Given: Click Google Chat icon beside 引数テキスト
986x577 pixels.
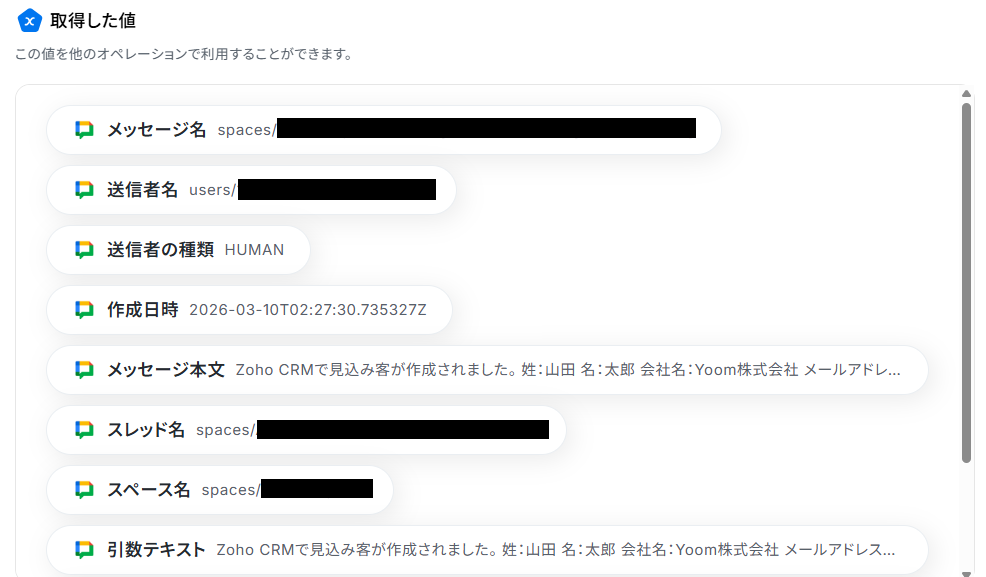Looking at the screenshot, I should (84, 550).
